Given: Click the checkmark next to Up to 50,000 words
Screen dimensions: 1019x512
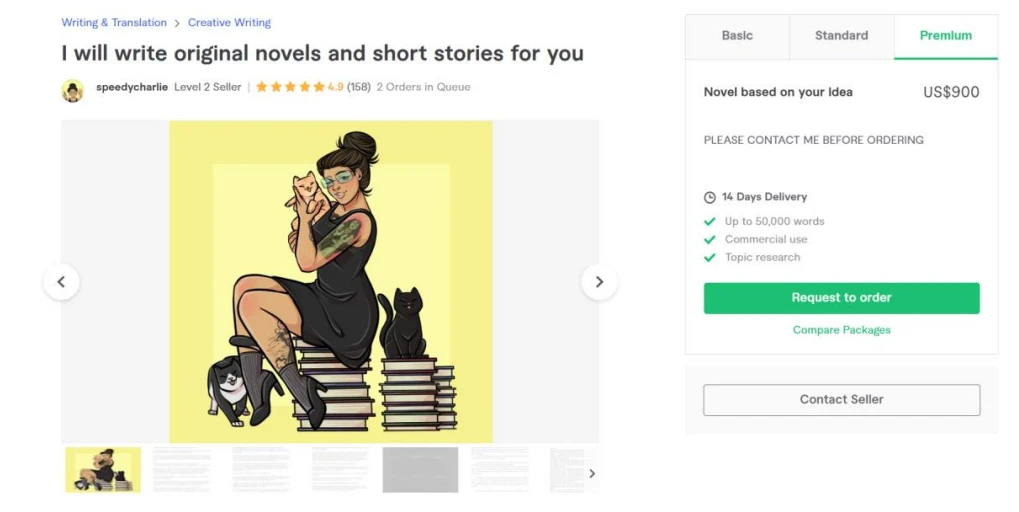Looking at the screenshot, I should [x=710, y=222].
